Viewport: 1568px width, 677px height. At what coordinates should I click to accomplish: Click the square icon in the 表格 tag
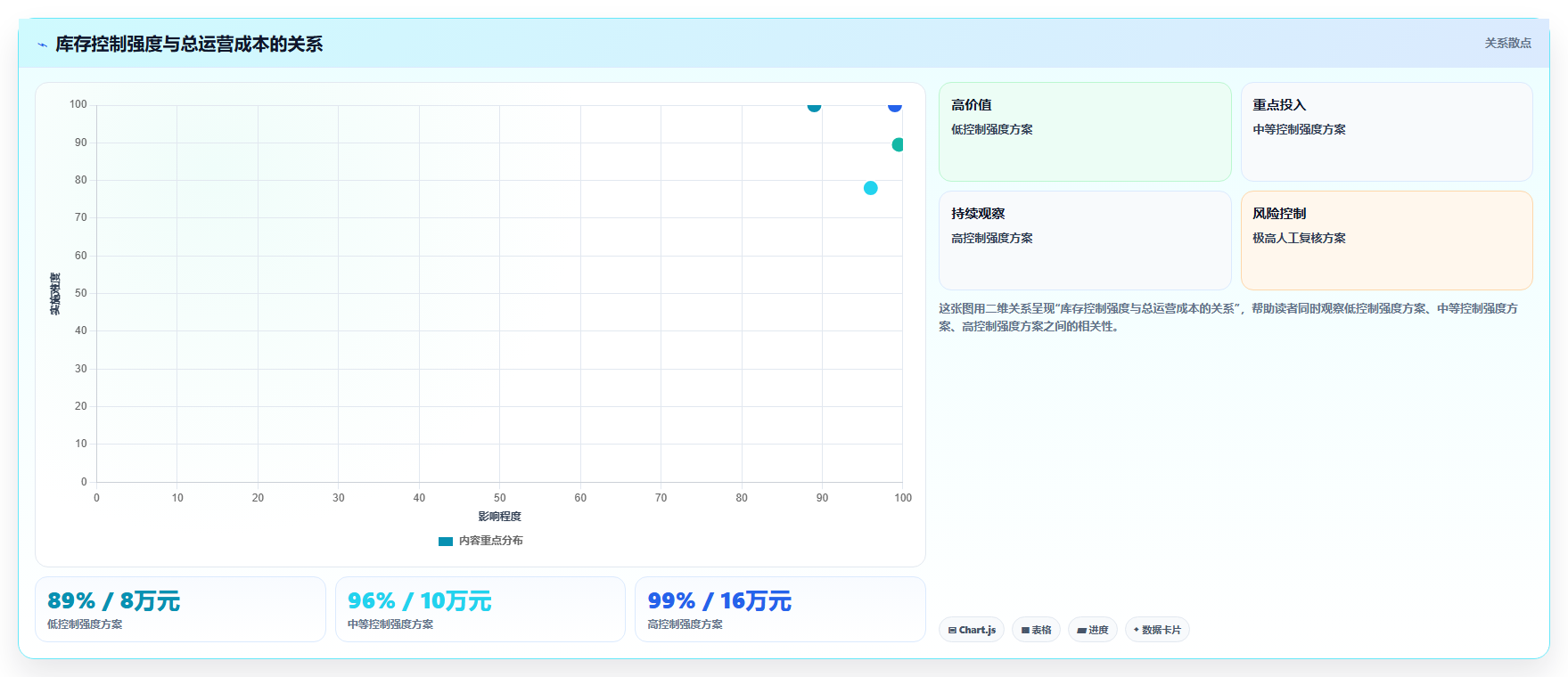(1025, 630)
